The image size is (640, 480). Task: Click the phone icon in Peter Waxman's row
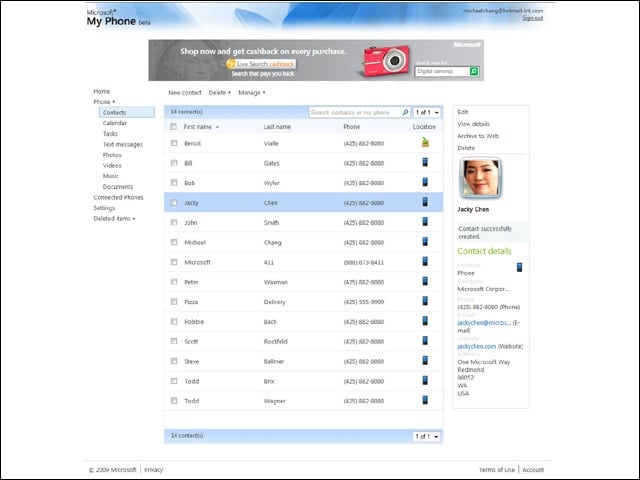(x=425, y=281)
